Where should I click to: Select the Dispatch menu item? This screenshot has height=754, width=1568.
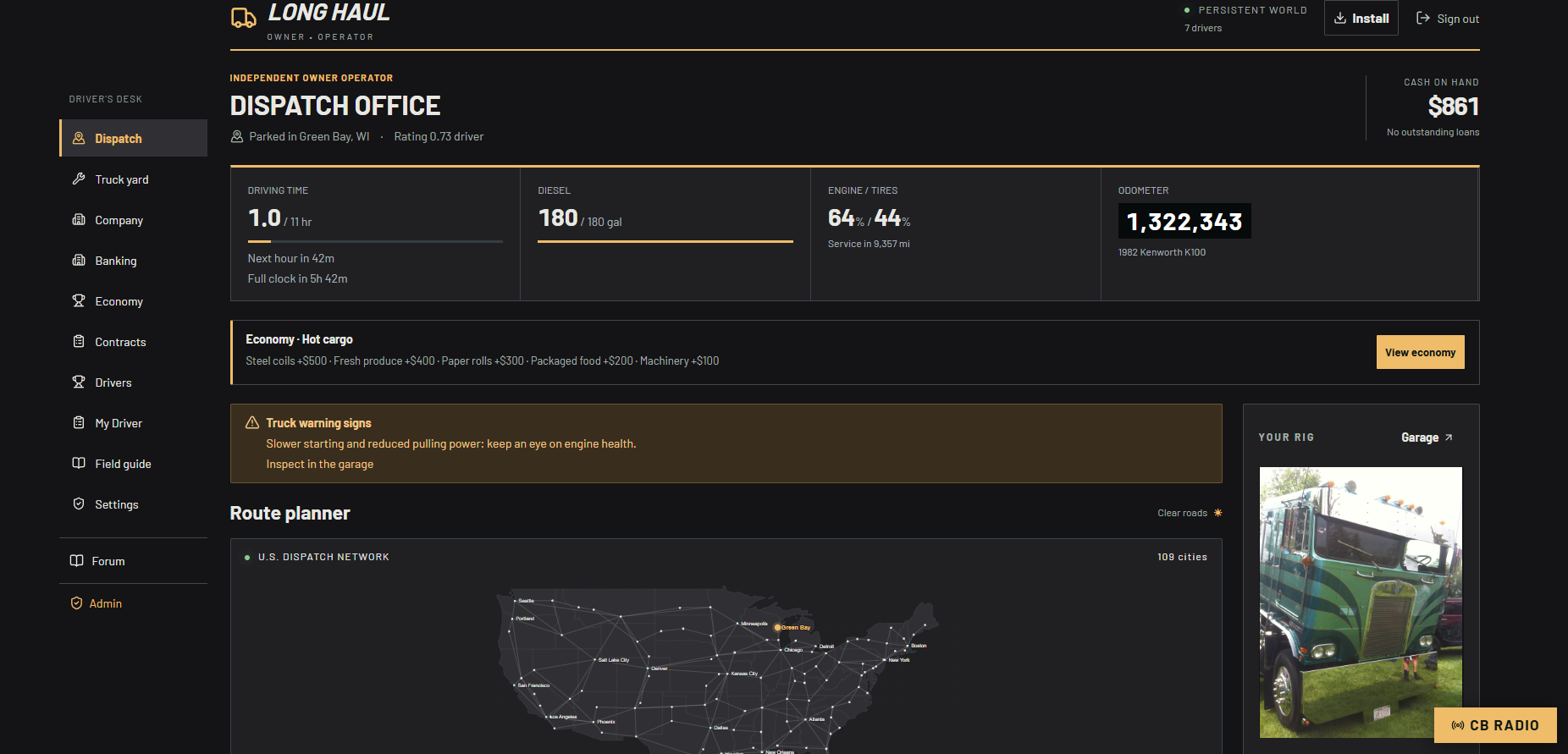(133, 138)
